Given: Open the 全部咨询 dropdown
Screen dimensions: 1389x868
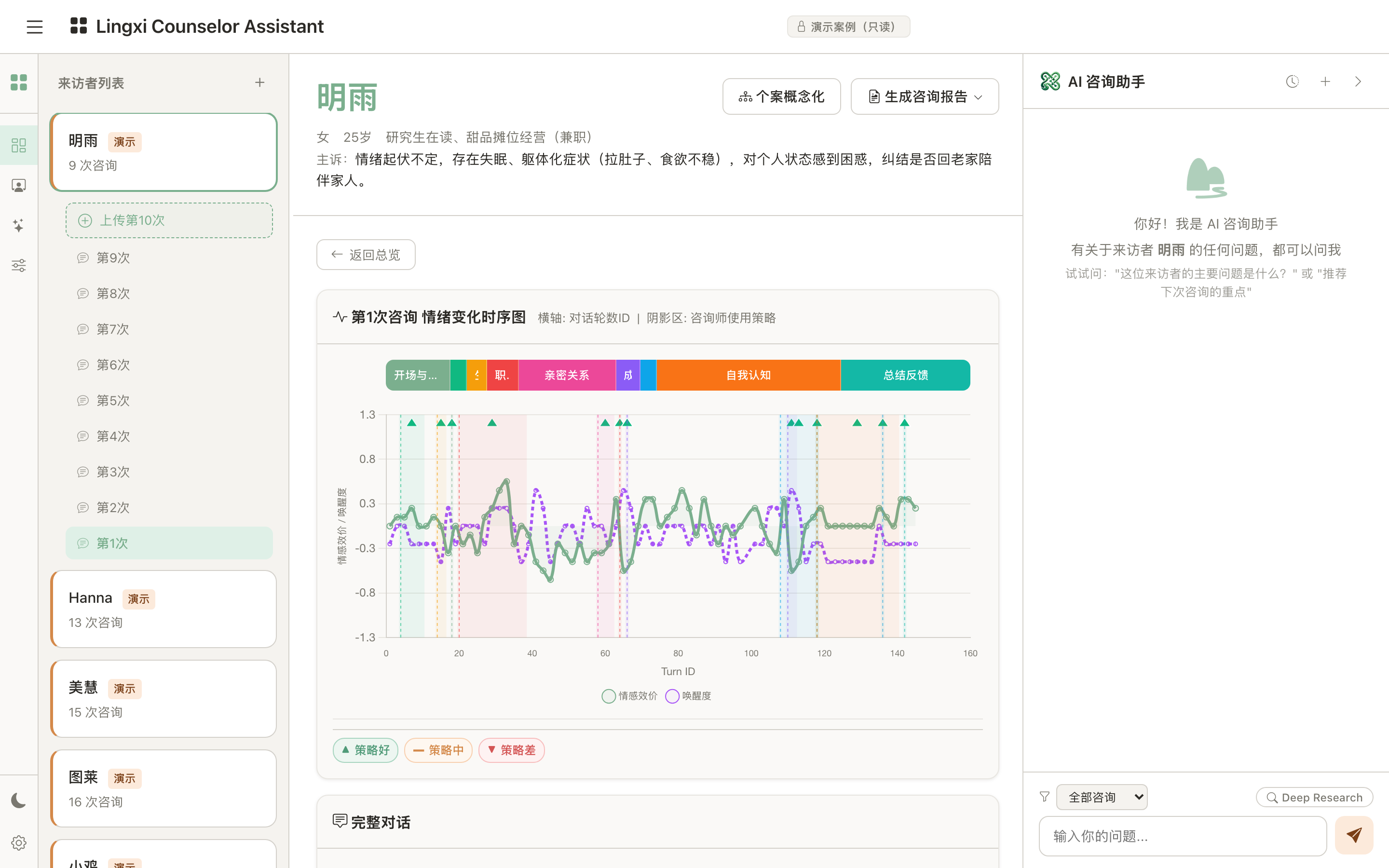Looking at the screenshot, I should click(x=1102, y=797).
